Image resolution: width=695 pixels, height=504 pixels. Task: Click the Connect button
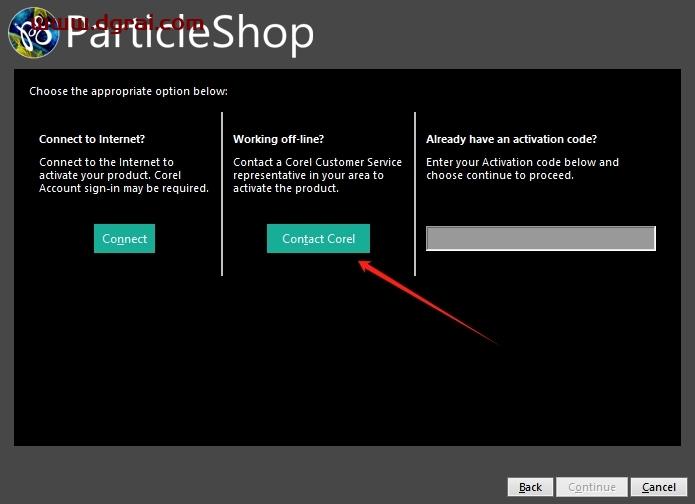(x=124, y=238)
